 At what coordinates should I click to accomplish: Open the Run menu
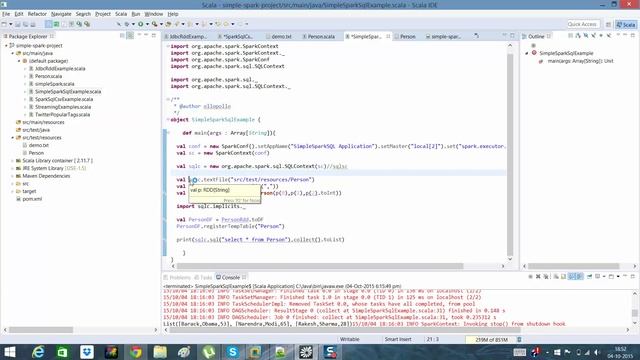(x=136, y=14)
